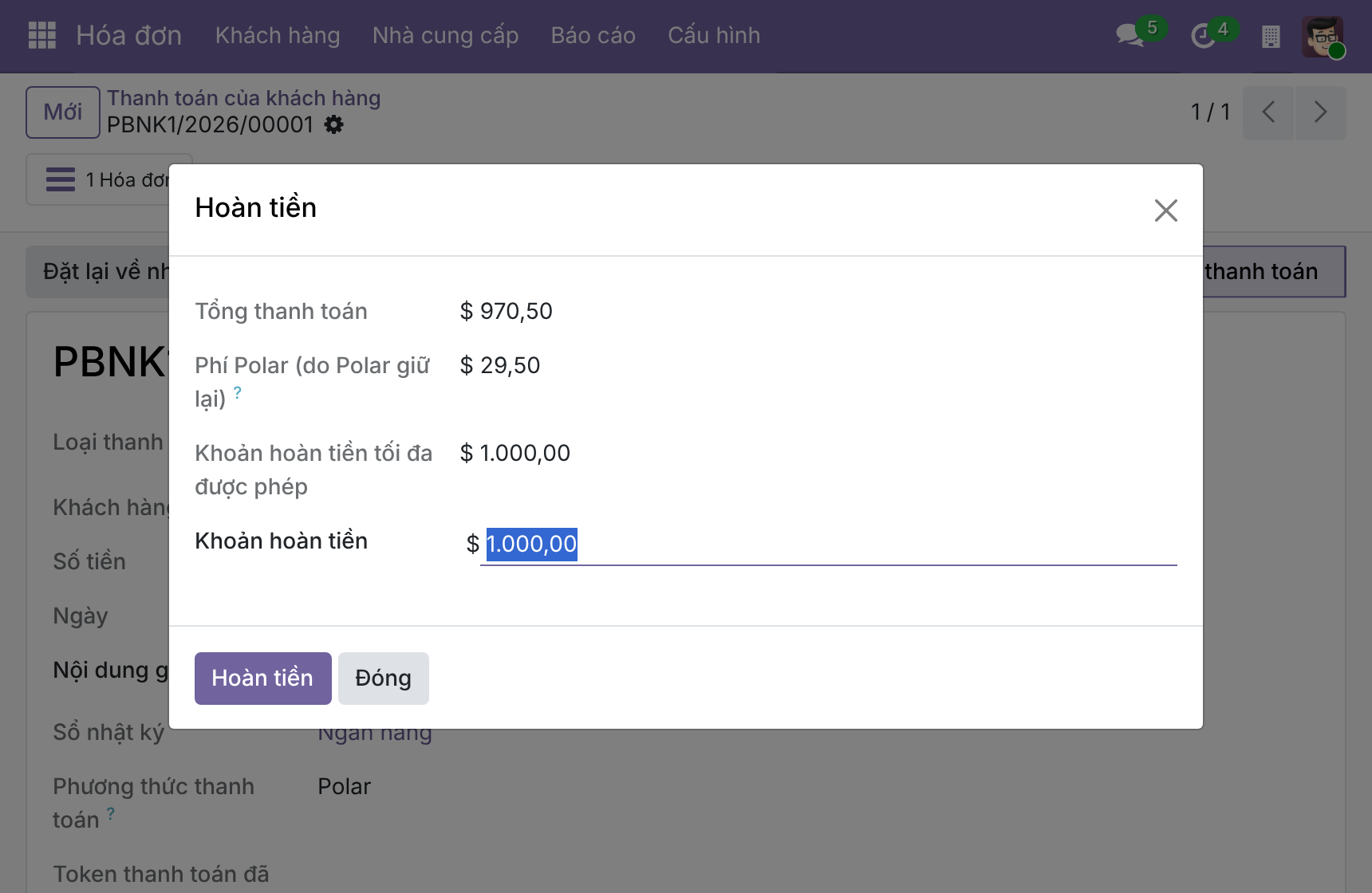Close the Hoàn tiền dialog with X

tap(1165, 210)
